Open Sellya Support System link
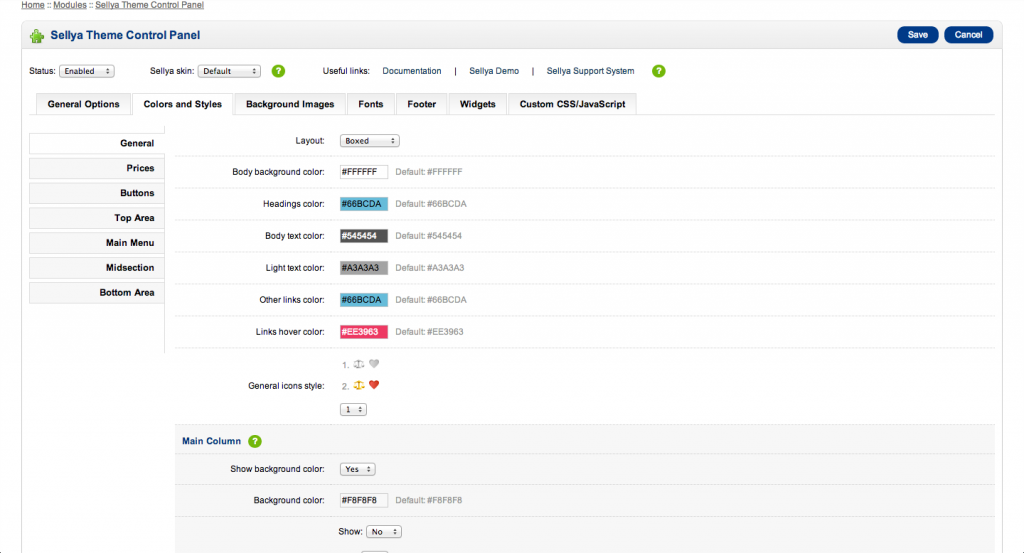Screen dimensions: 1024x553 point(590,71)
